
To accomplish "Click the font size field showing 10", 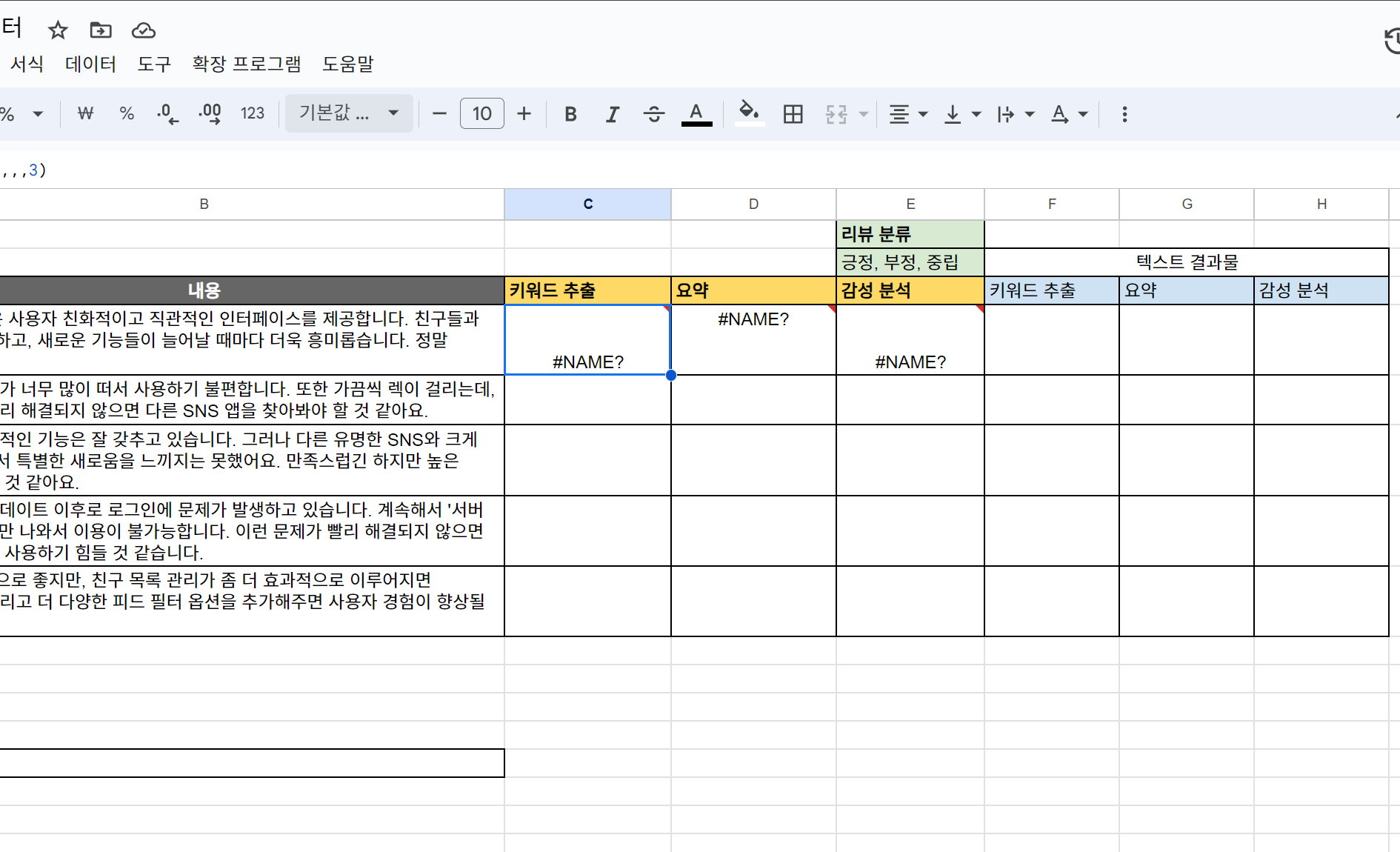I will coord(482,114).
